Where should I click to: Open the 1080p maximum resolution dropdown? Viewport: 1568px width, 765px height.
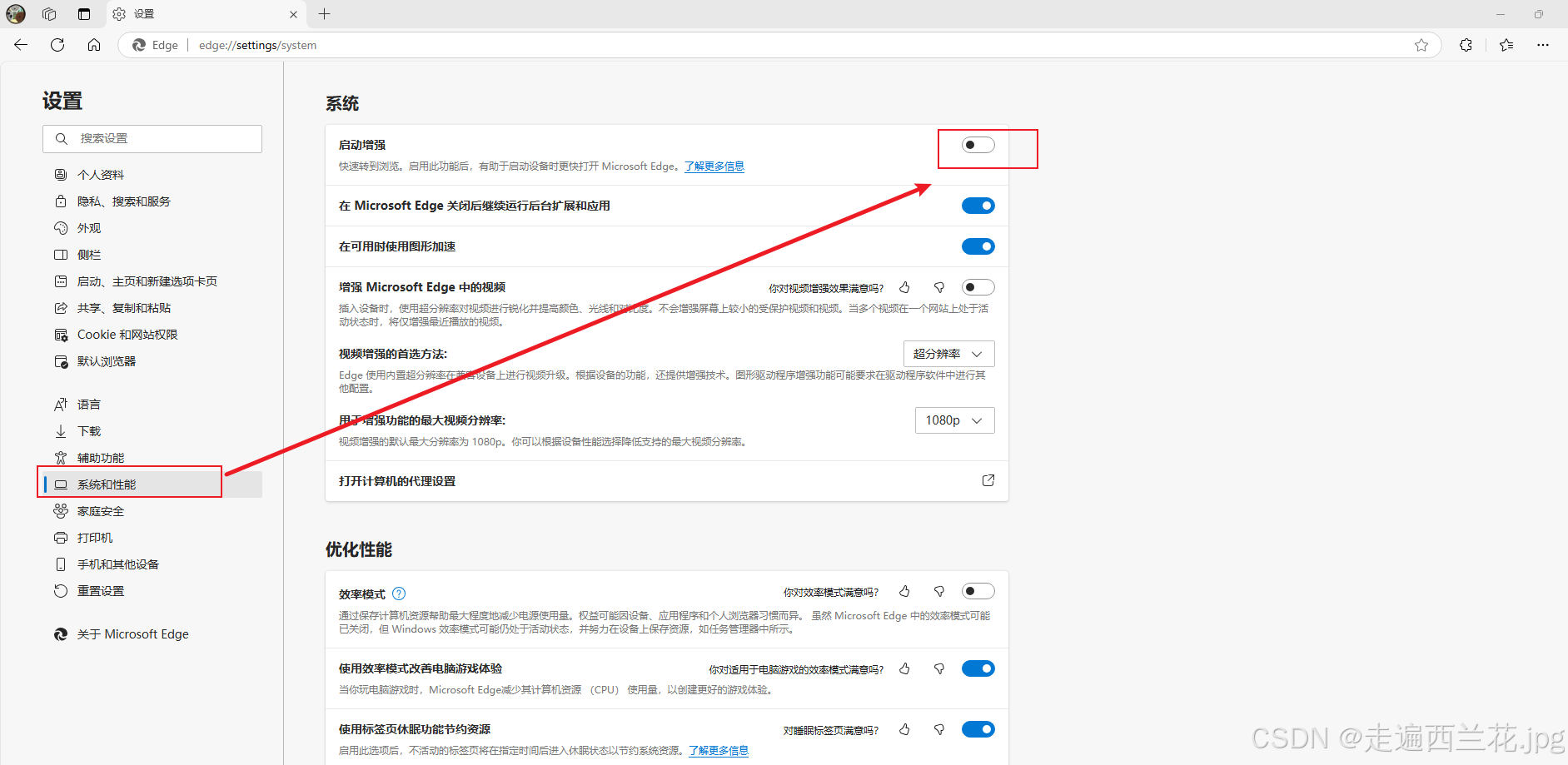(x=954, y=420)
